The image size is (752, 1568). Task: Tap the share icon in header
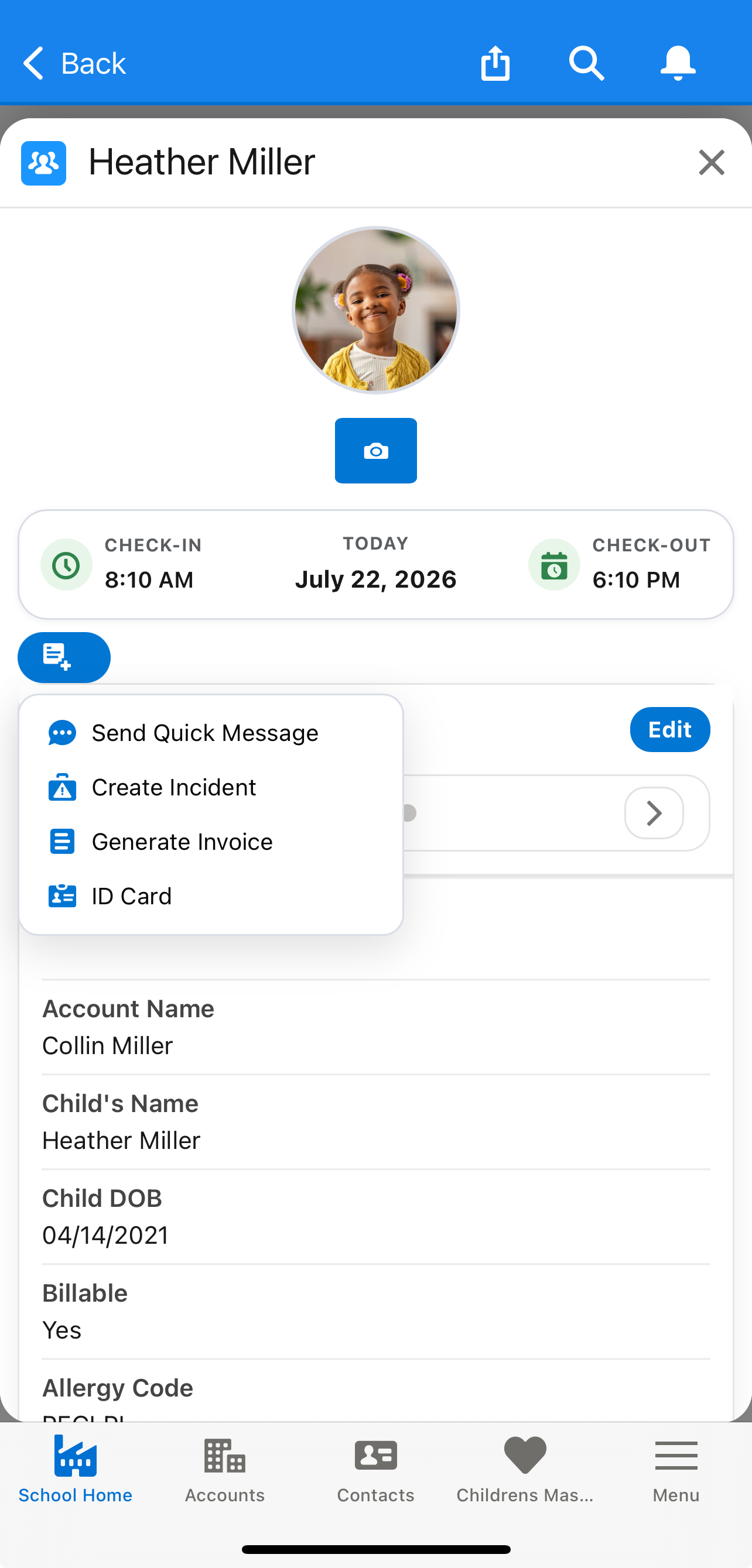495,63
